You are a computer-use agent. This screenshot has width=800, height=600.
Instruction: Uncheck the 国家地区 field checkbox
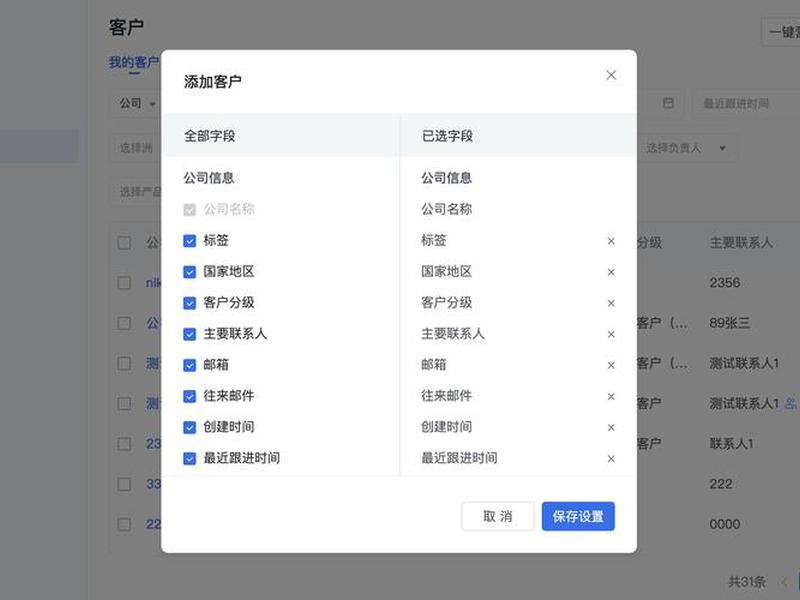click(189, 272)
